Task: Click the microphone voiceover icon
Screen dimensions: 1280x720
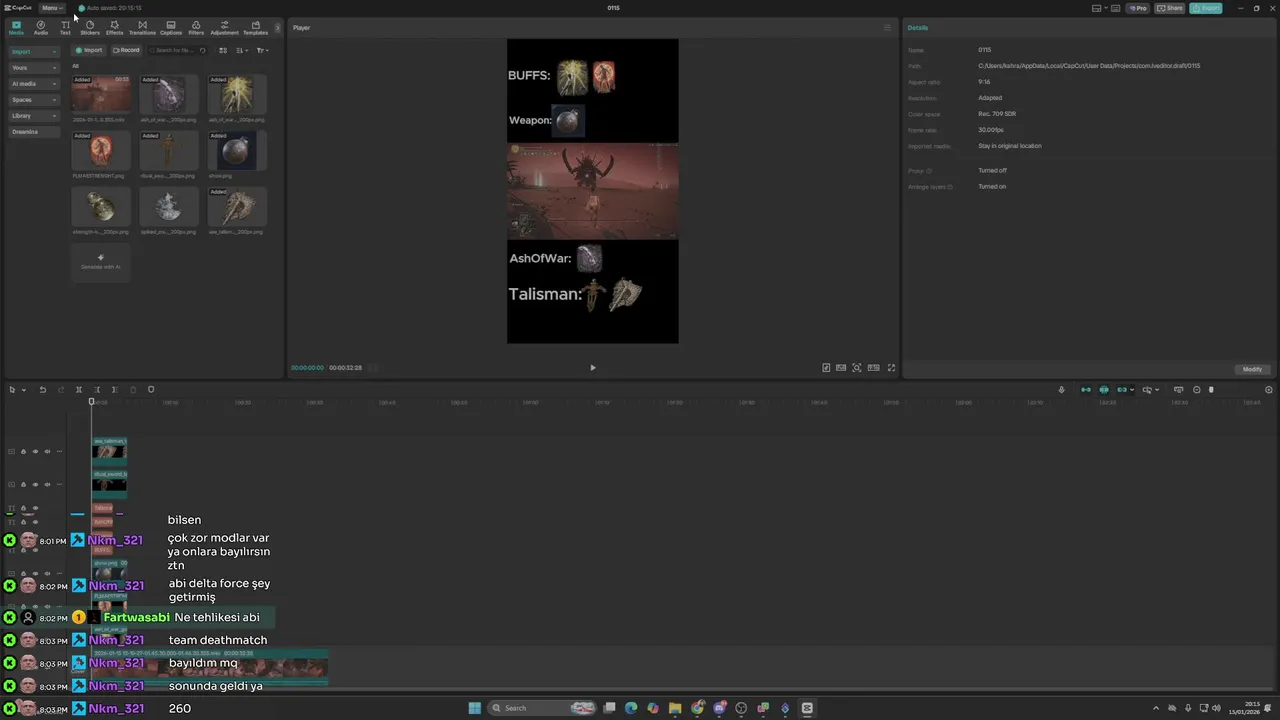Action: pos(1062,390)
